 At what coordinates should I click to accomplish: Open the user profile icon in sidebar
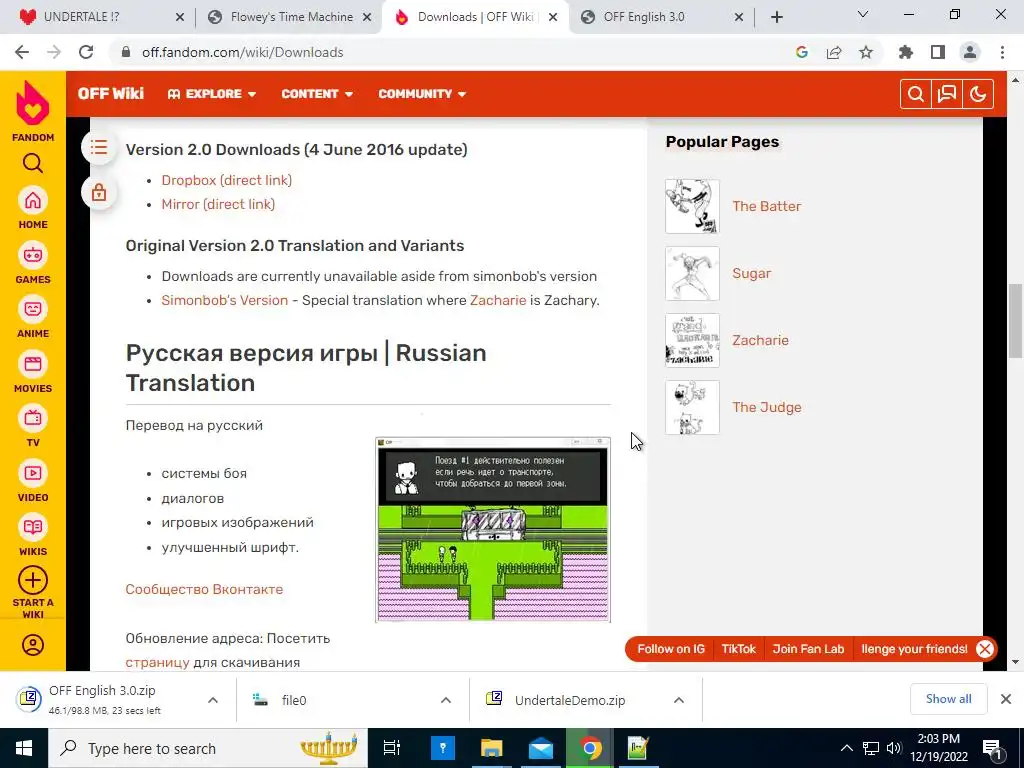point(33,645)
